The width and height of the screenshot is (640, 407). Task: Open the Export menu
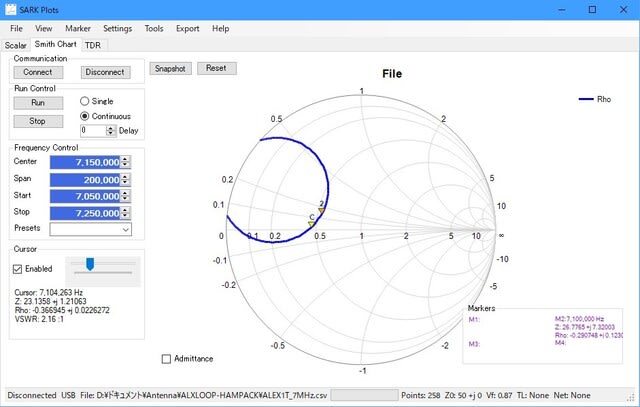point(188,29)
